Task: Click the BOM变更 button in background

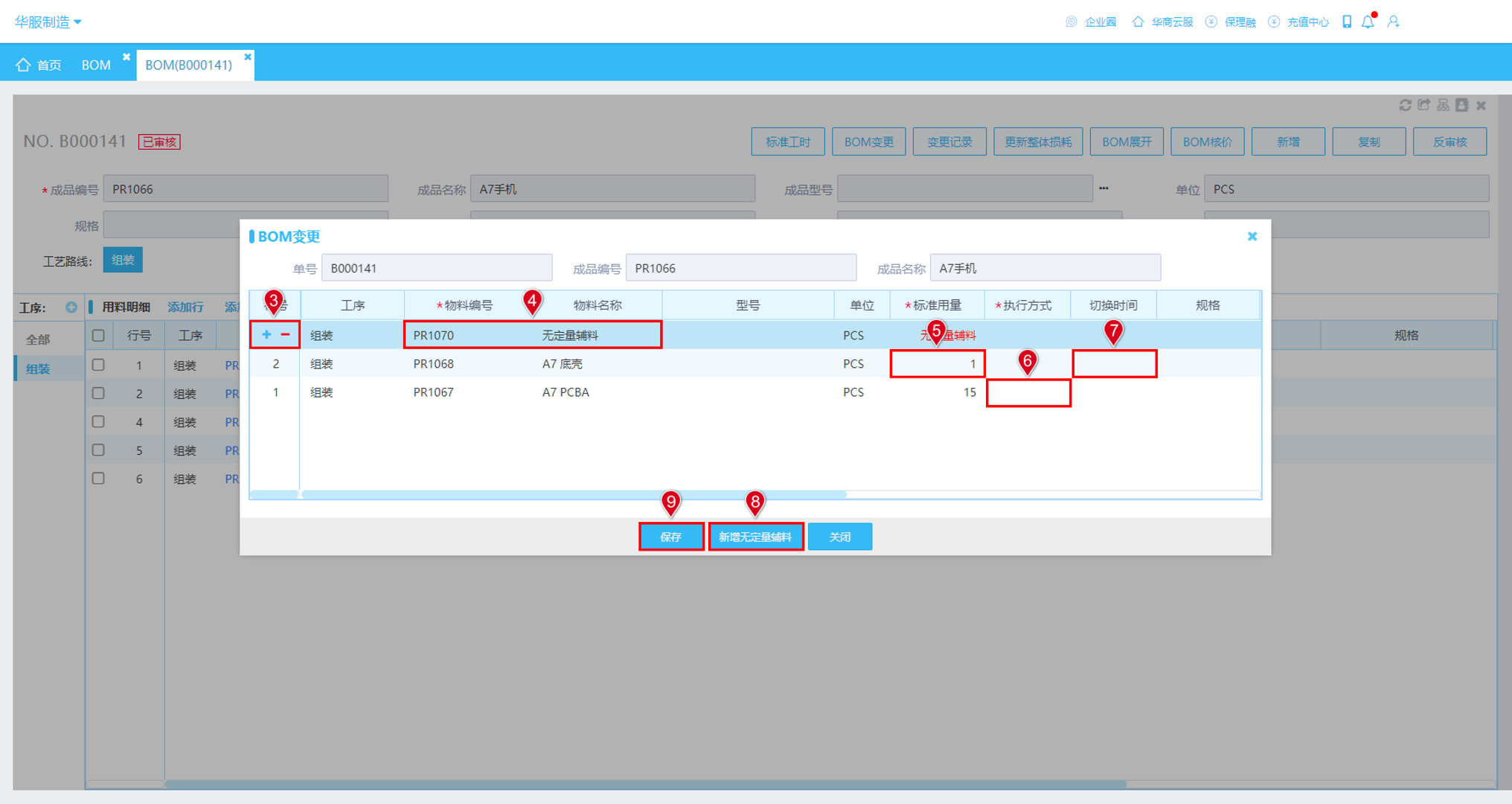Action: point(868,141)
